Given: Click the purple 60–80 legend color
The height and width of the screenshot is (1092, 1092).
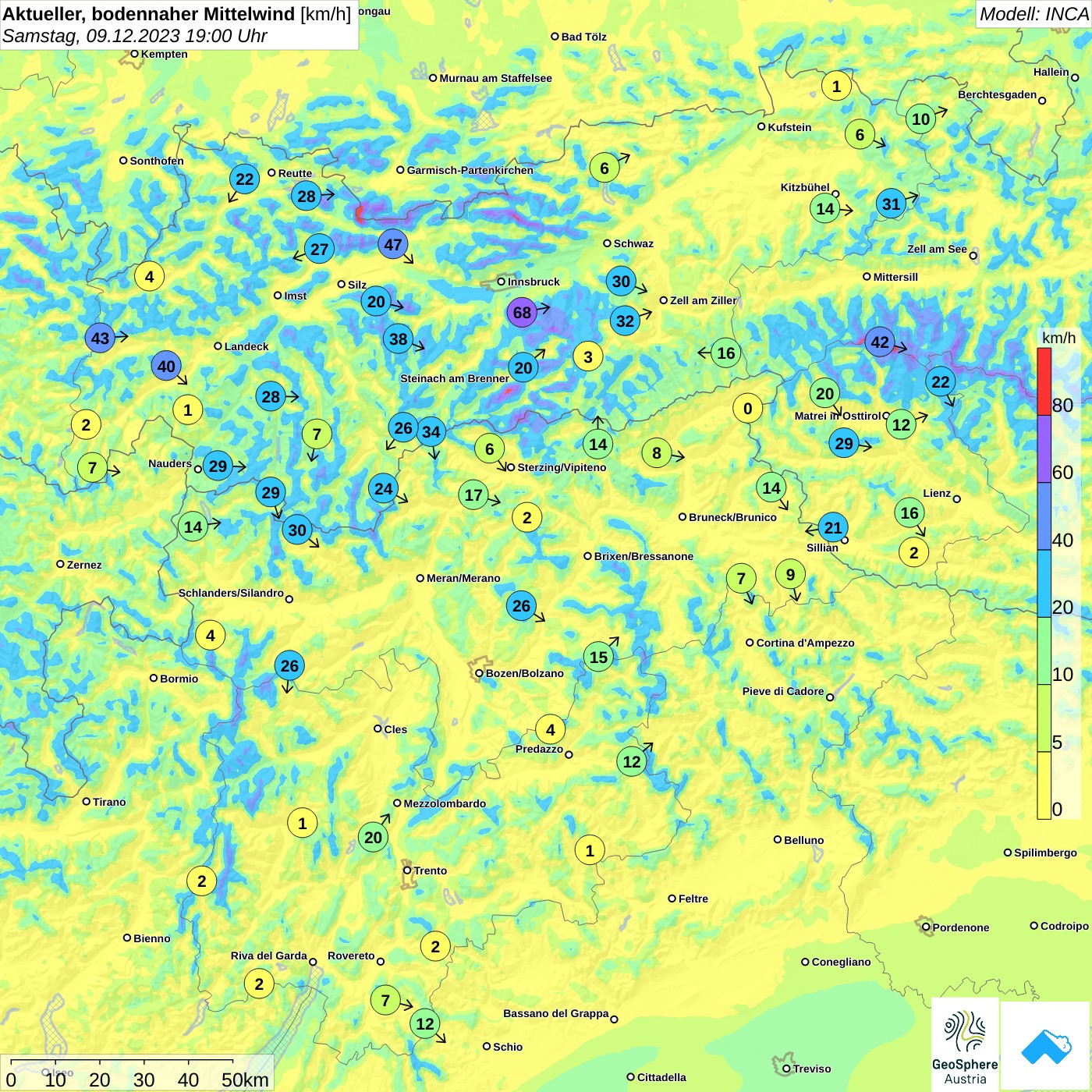Looking at the screenshot, I should pyautogui.click(x=1044, y=449).
